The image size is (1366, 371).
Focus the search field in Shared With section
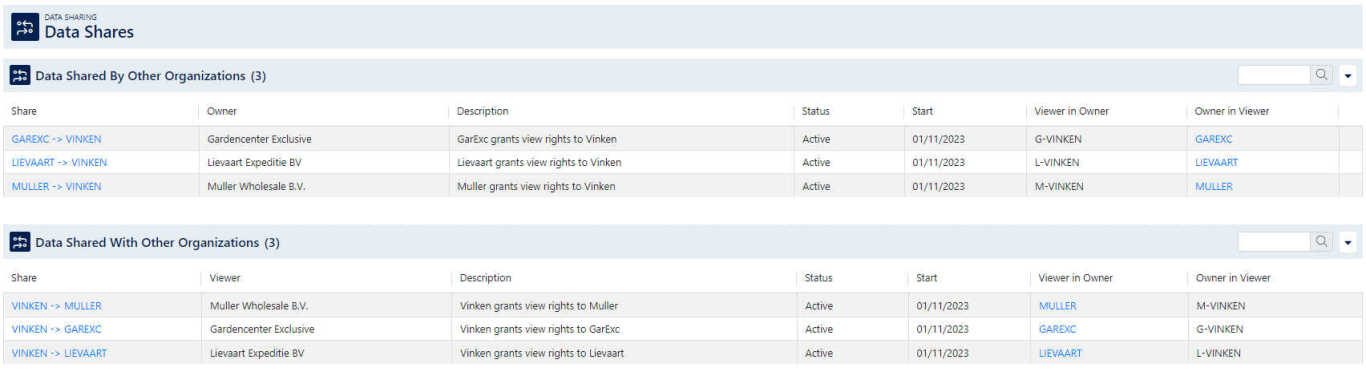coord(1274,241)
